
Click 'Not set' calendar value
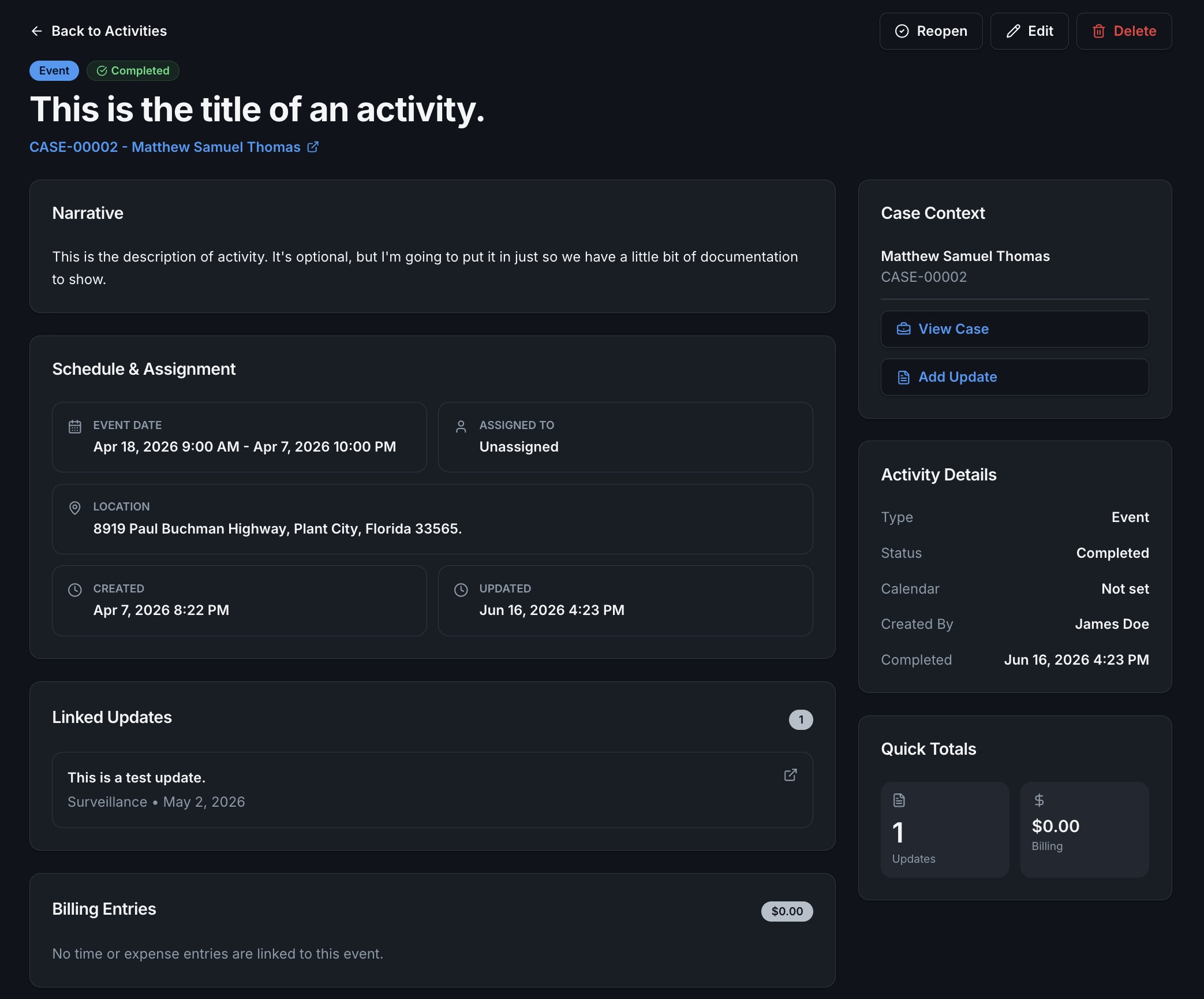point(1125,589)
